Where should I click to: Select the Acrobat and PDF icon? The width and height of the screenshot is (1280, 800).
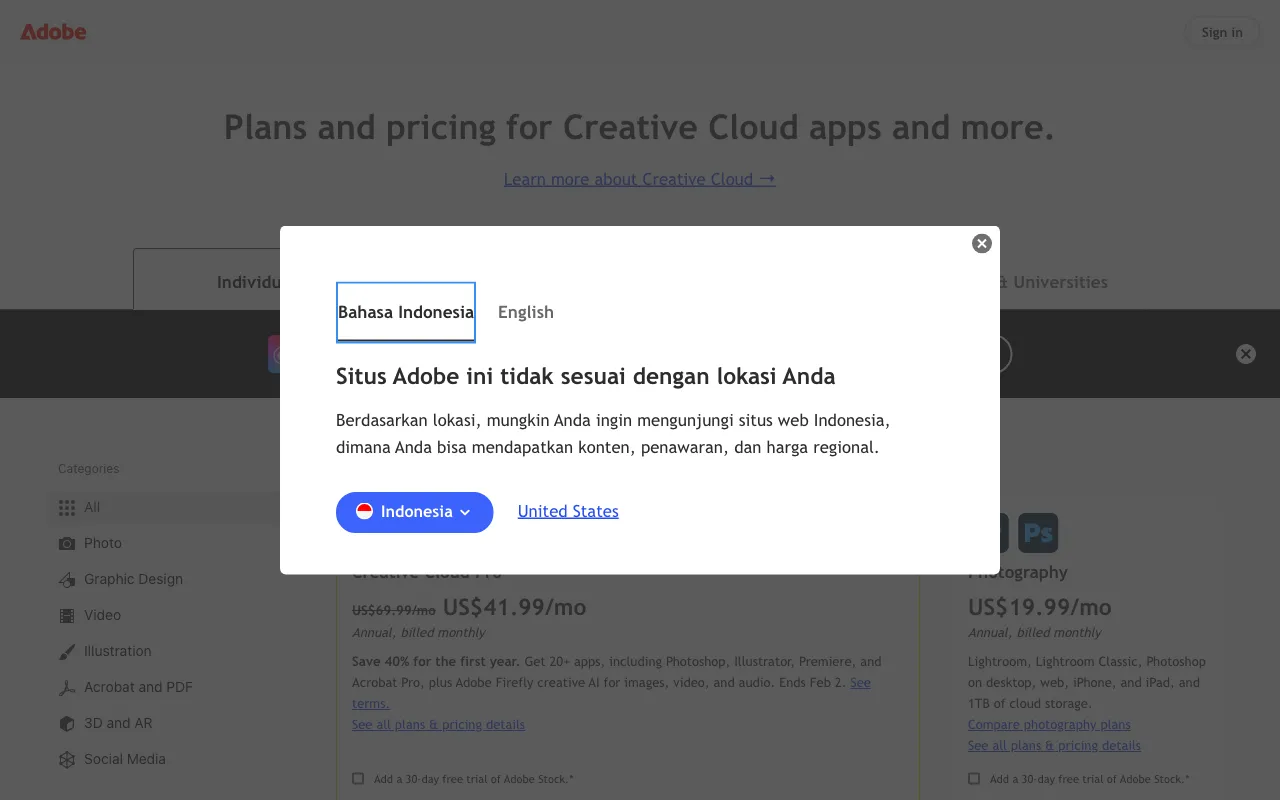[67, 688]
